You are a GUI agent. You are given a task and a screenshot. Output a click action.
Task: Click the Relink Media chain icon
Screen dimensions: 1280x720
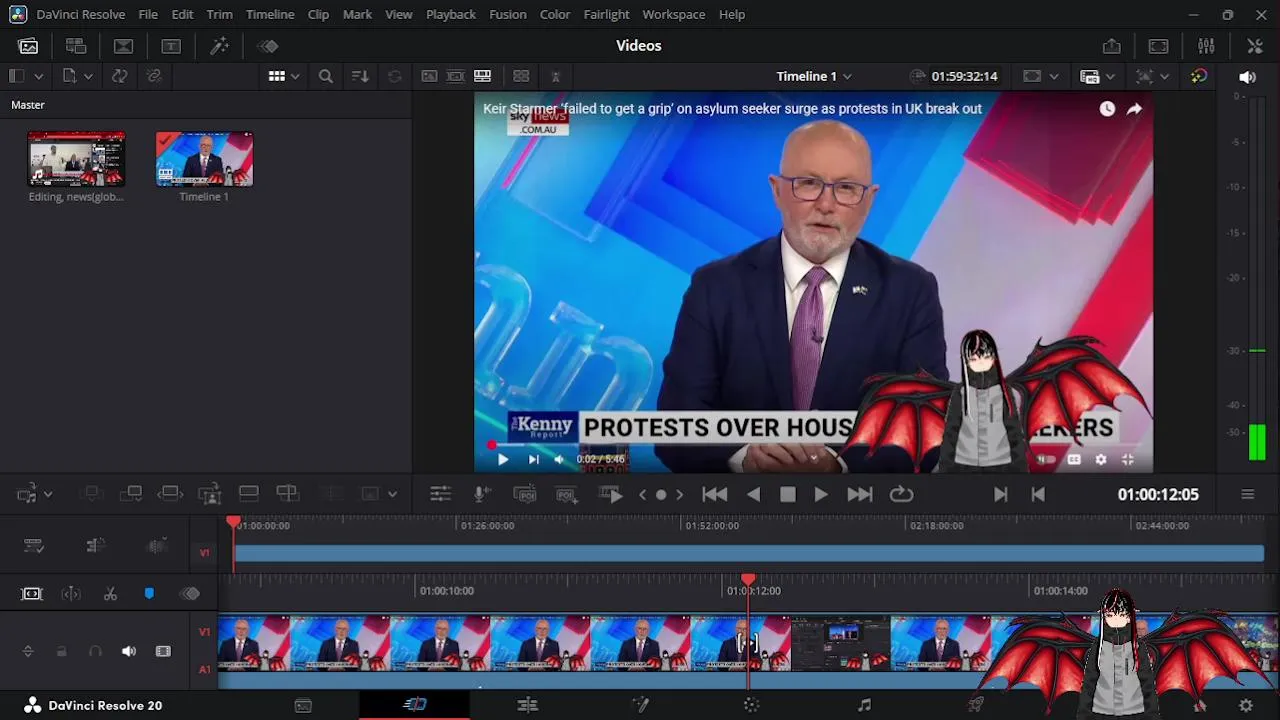(x=153, y=76)
